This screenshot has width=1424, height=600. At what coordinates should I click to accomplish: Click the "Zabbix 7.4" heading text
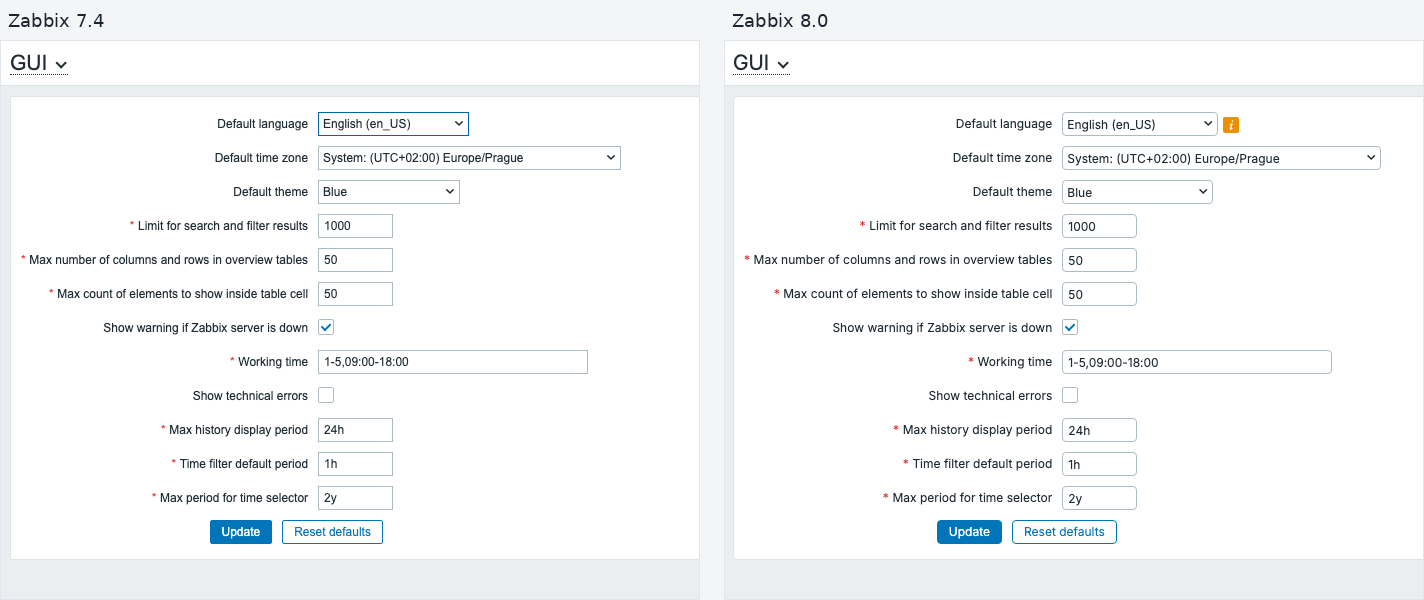pos(56,21)
